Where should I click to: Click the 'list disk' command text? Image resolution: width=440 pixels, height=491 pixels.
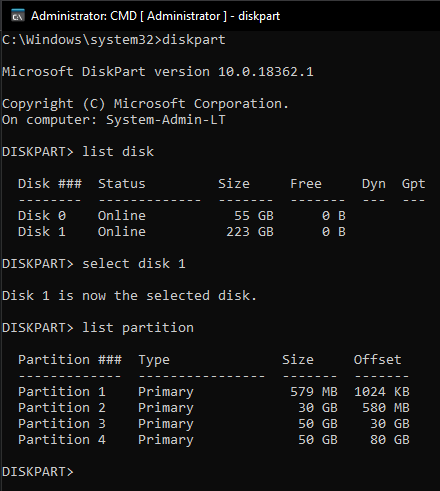click(118, 152)
